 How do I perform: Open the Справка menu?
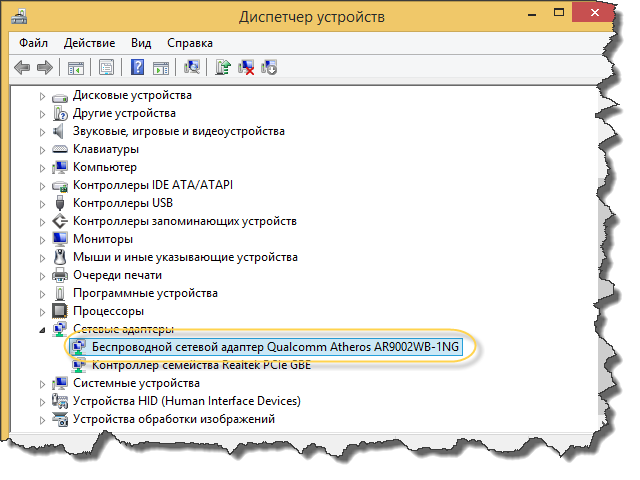[190, 43]
